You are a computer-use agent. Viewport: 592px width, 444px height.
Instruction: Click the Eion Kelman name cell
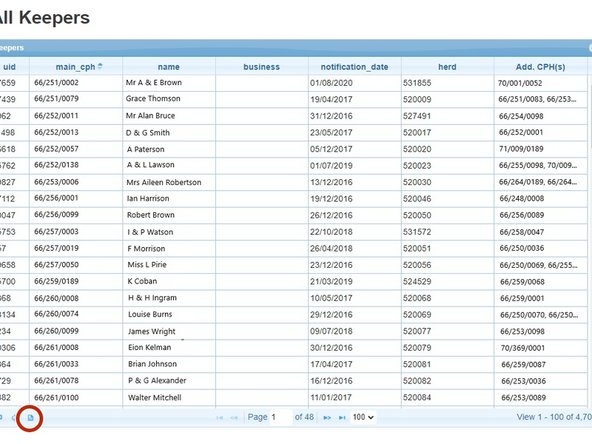pyautogui.click(x=169, y=347)
